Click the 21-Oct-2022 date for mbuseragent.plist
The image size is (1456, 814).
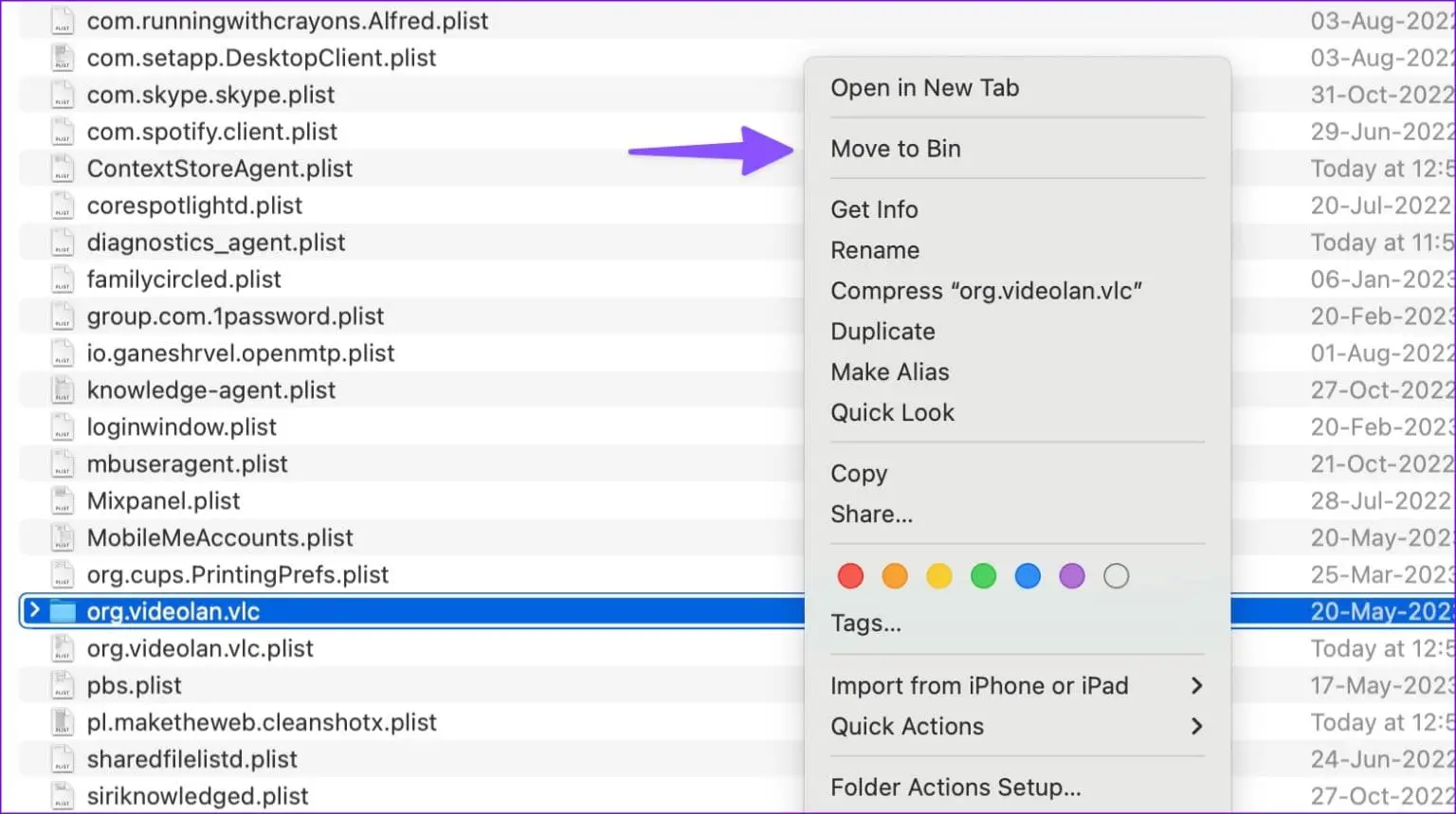[1382, 464]
